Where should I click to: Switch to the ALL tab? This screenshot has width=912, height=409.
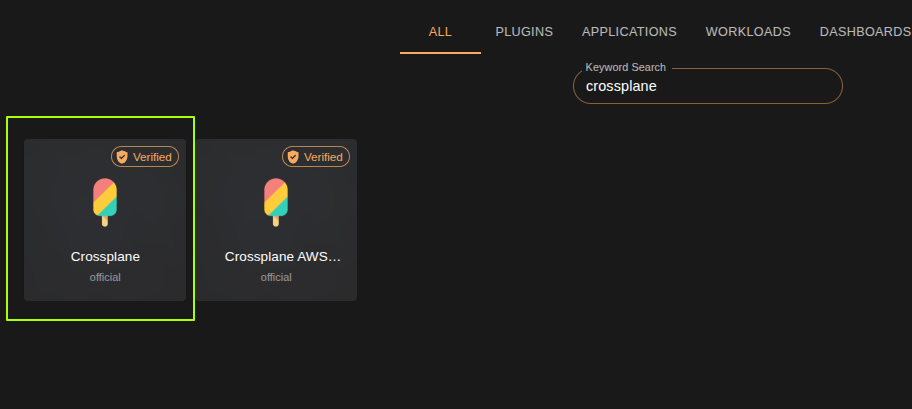click(440, 32)
